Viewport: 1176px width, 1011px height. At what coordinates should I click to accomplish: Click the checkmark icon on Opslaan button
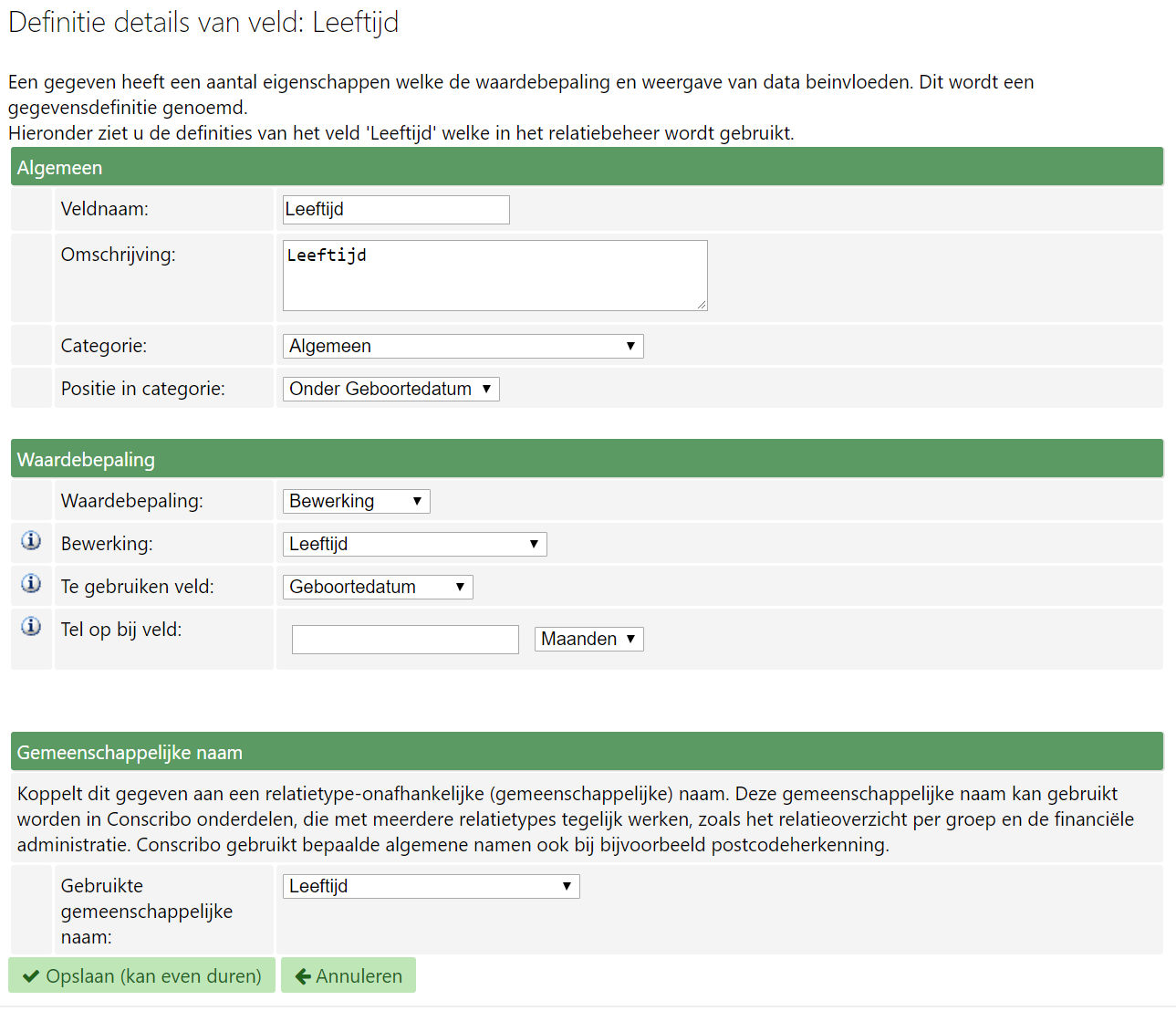[31, 976]
